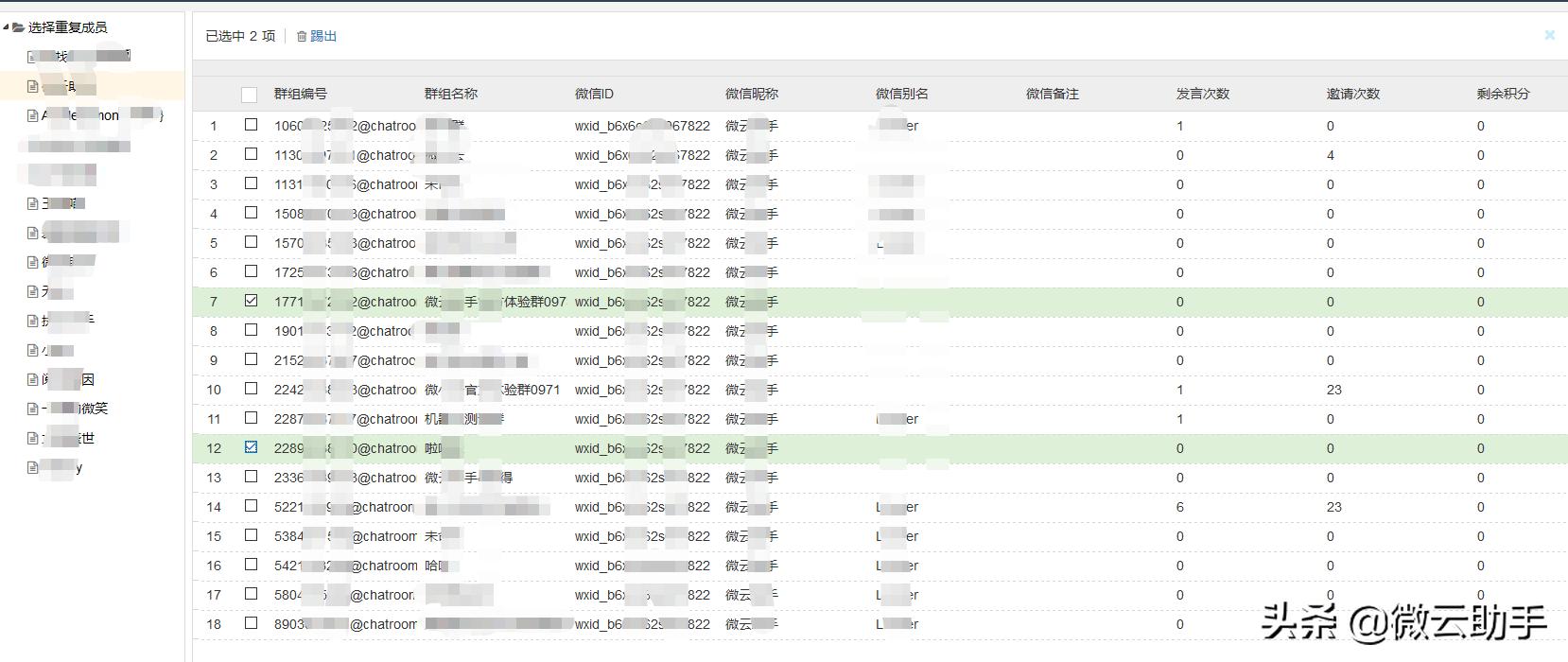This screenshot has height=662, width=1568.
Task: Uncheck the checkbox in row 7
Action: (x=251, y=301)
